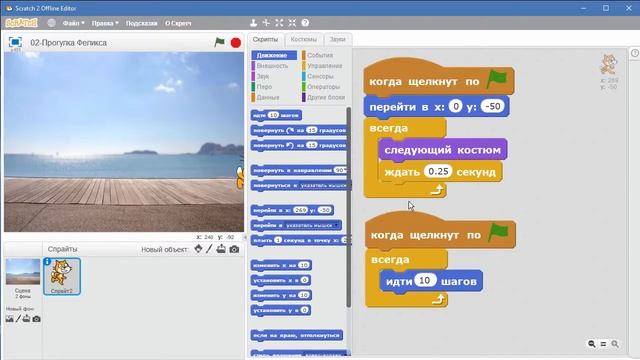The image size is (640, 360).
Task: Edit project name 02-Прогулка Феликса
Action: tap(69, 43)
